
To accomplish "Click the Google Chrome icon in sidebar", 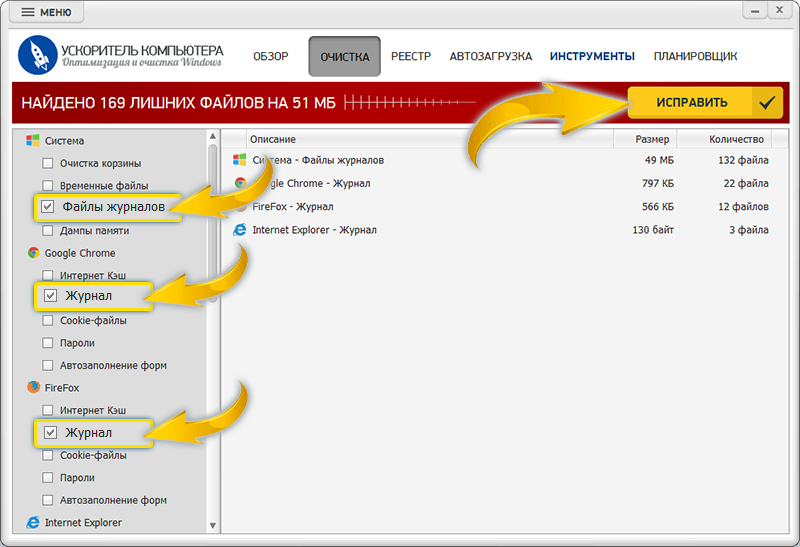I will tap(33, 253).
